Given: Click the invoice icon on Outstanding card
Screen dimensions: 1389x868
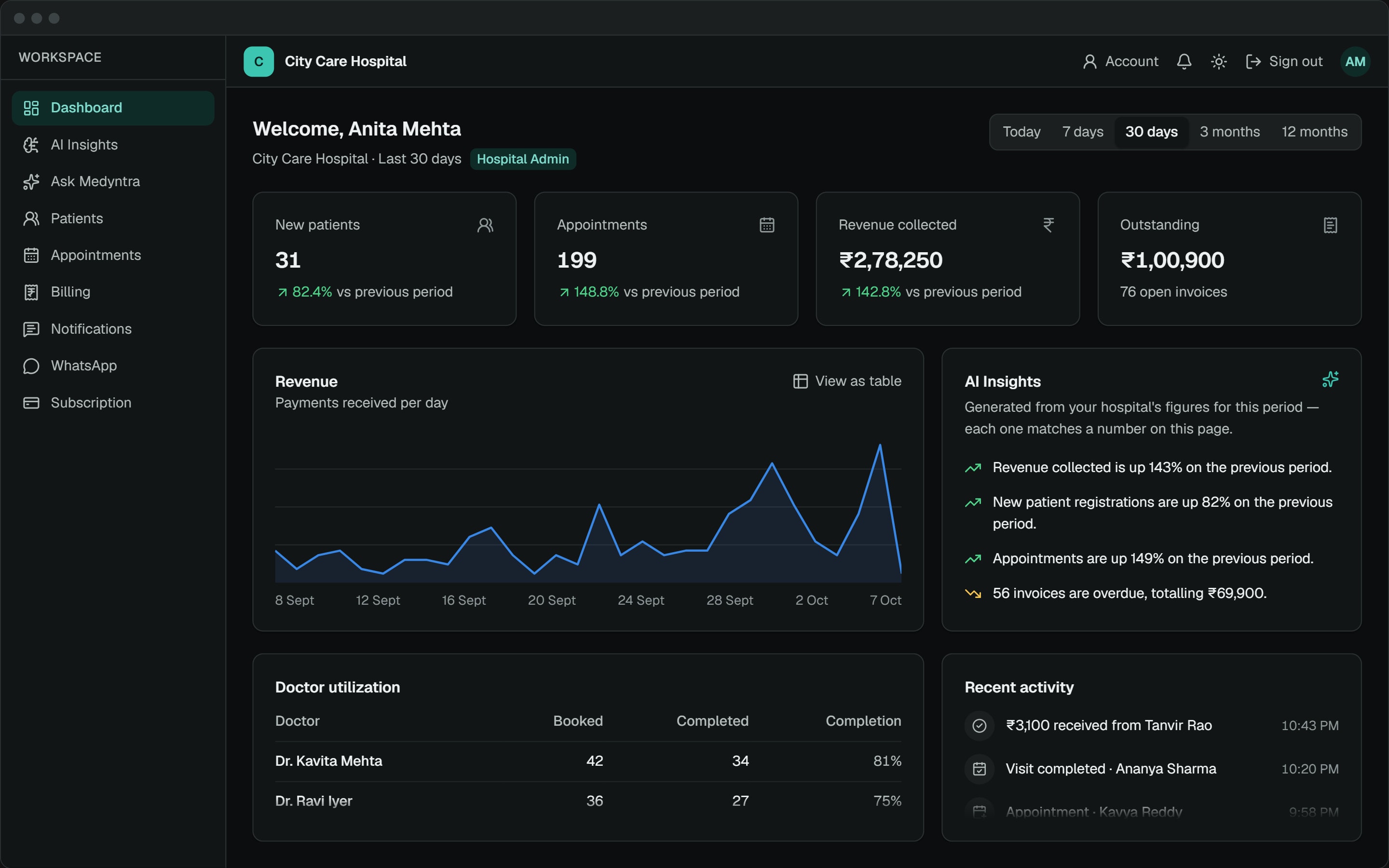Looking at the screenshot, I should (x=1331, y=225).
